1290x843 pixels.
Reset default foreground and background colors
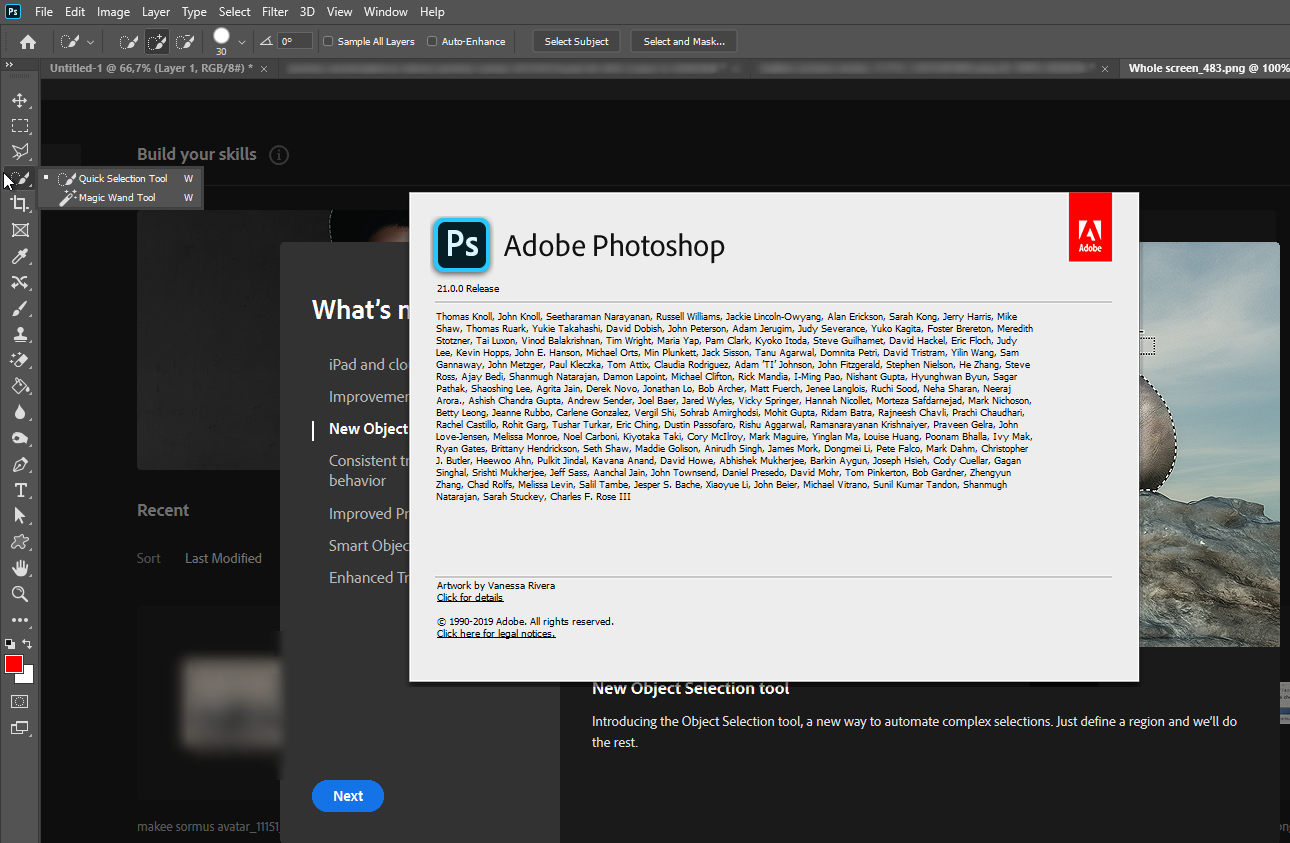coord(10,644)
